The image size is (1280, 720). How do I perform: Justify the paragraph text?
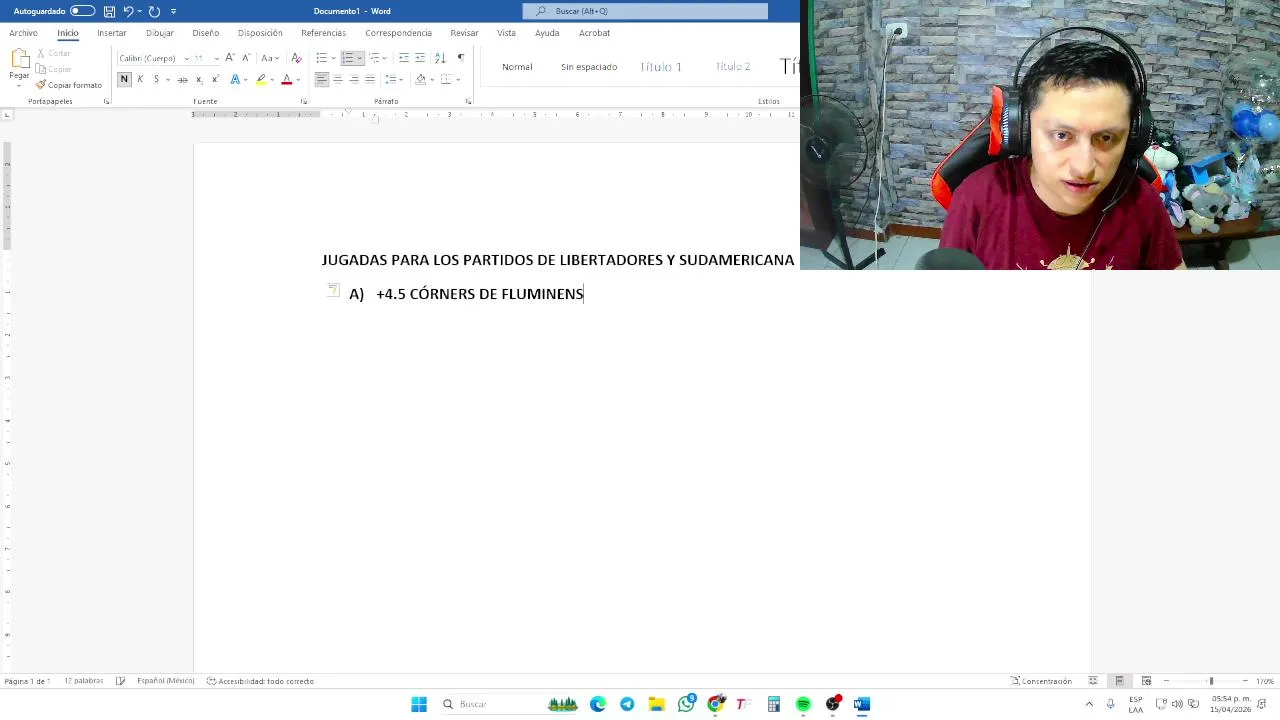click(x=370, y=79)
